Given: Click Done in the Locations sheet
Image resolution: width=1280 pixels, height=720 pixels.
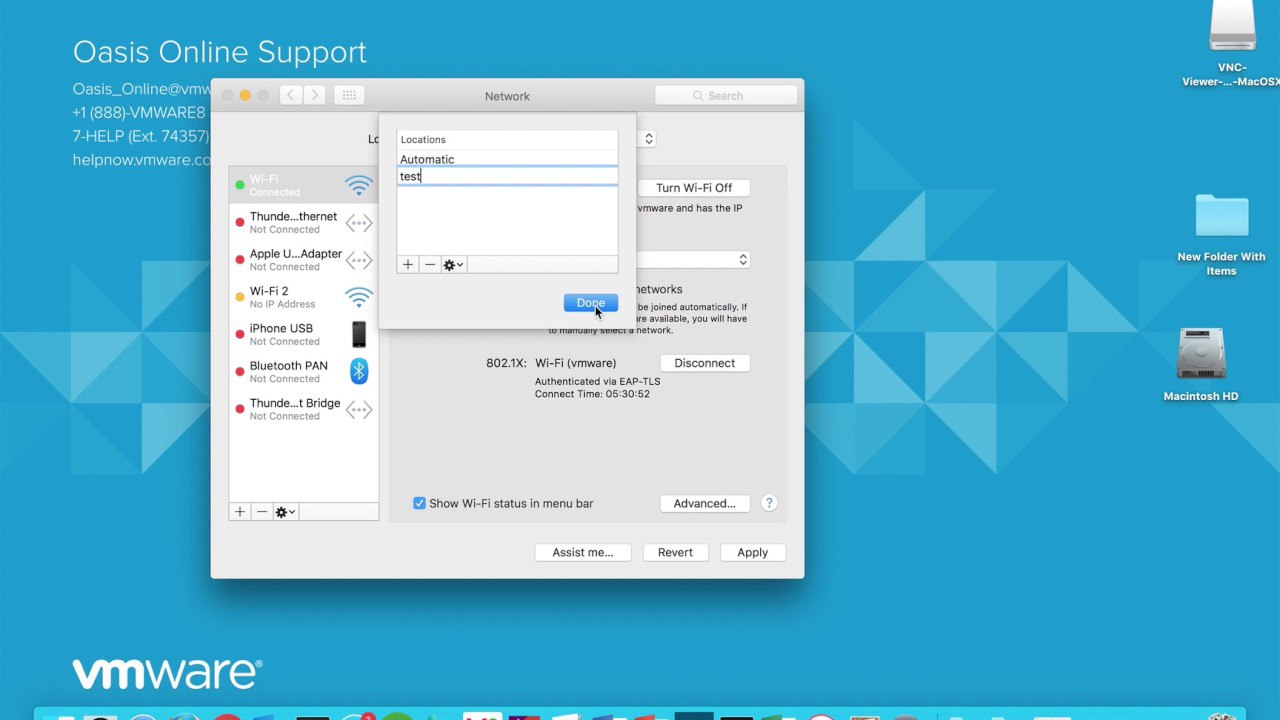Looking at the screenshot, I should click(x=590, y=303).
